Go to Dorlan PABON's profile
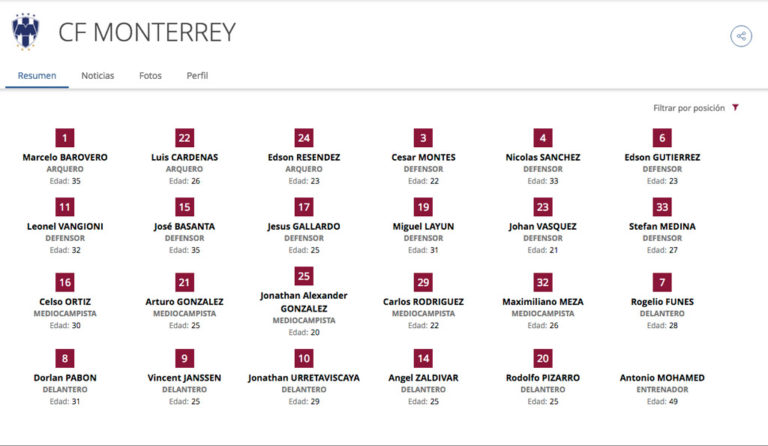The image size is (768, 446). [65, 377]
